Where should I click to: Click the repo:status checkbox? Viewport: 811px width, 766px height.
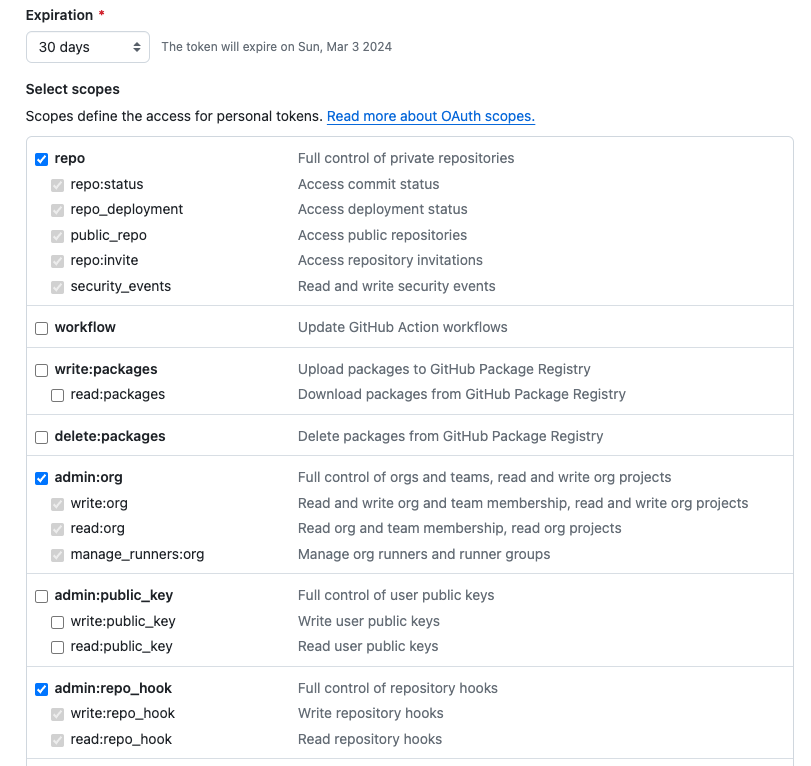click(58, 185)
